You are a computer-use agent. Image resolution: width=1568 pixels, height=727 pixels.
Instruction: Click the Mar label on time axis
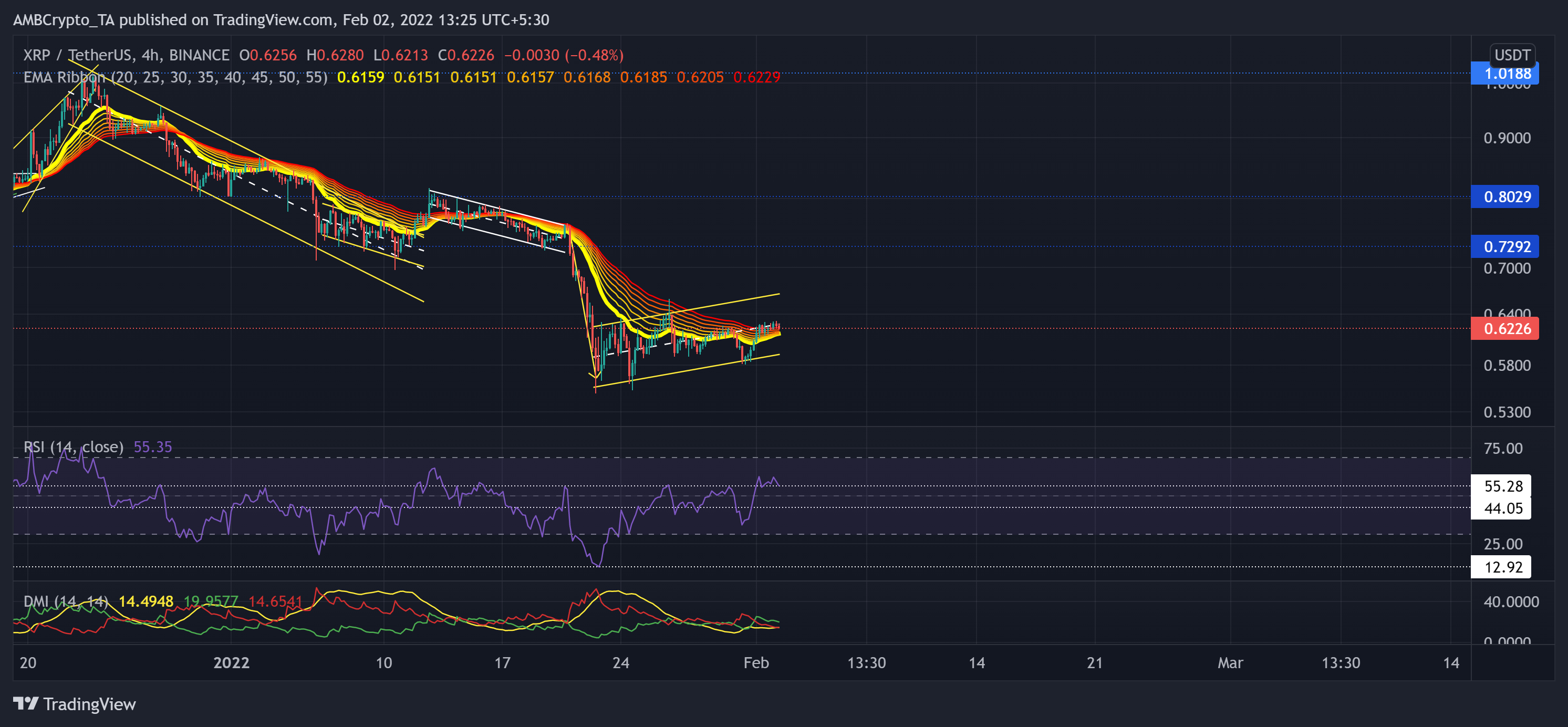(x=1230, y=662)
